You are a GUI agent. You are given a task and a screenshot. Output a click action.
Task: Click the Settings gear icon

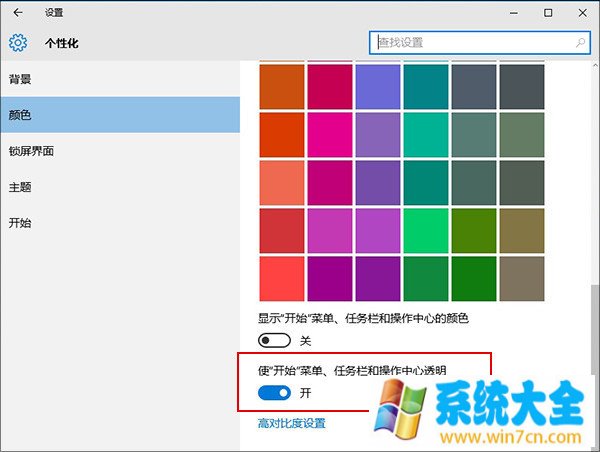18,42
